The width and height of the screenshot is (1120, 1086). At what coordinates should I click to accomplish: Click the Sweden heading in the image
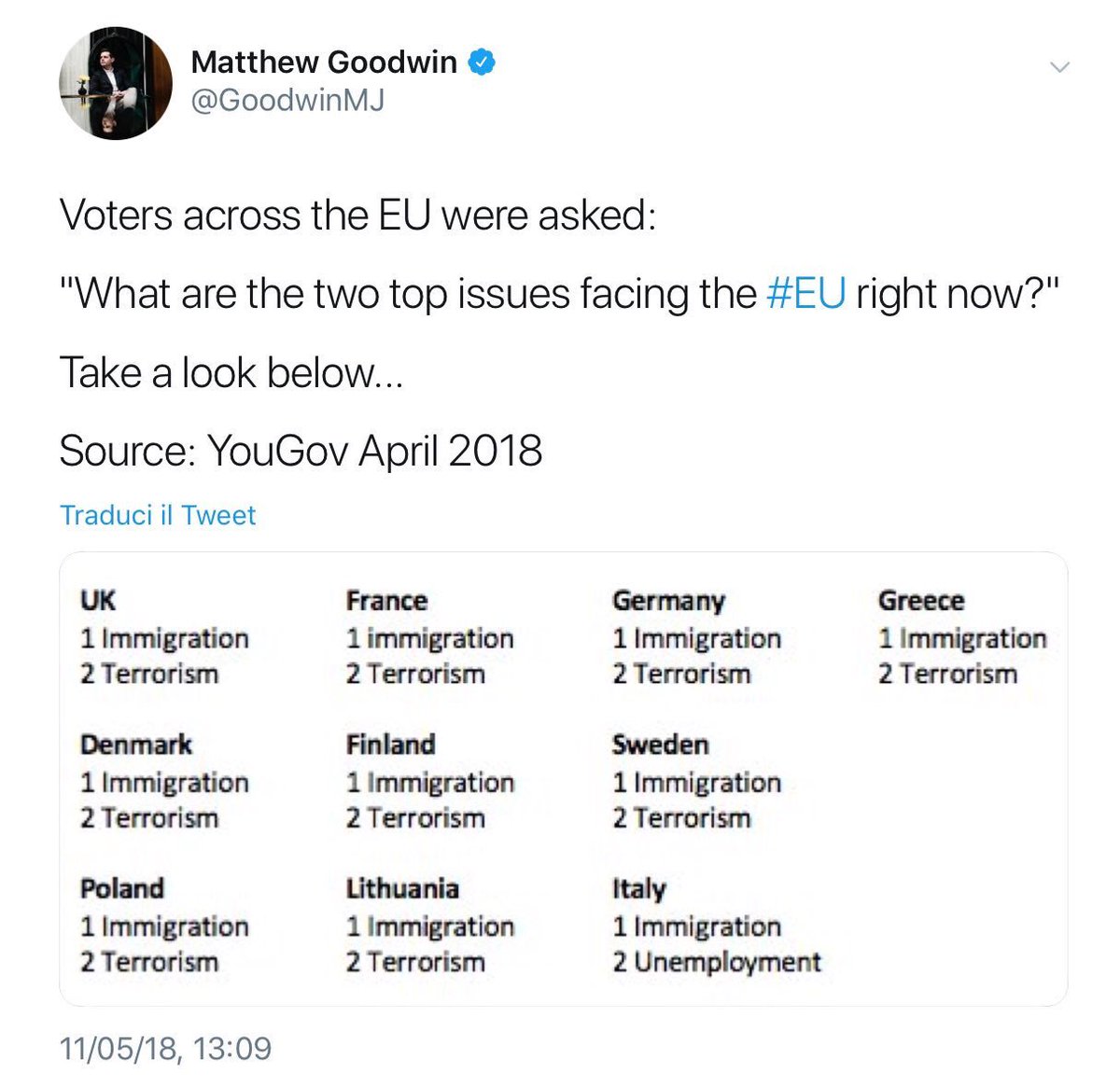[660, 745]
